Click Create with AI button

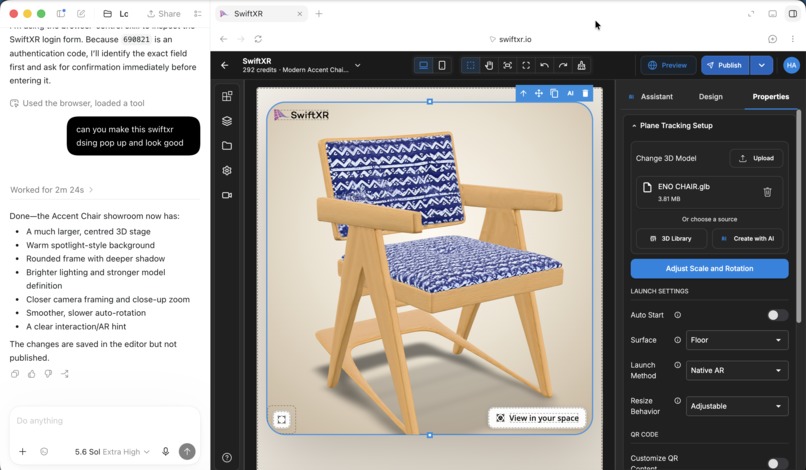[747, 239]
